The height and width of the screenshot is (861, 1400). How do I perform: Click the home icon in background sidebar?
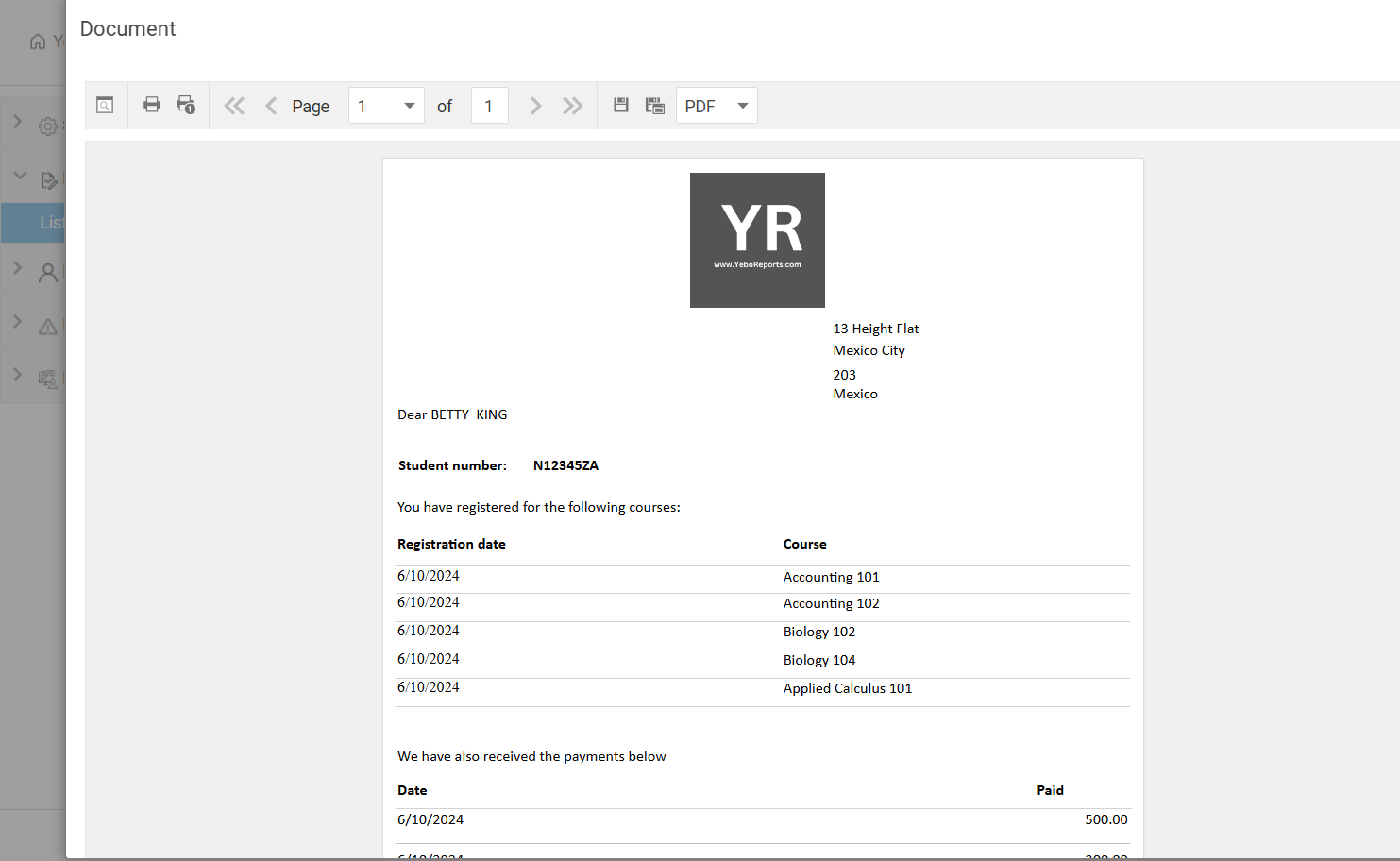38,42
